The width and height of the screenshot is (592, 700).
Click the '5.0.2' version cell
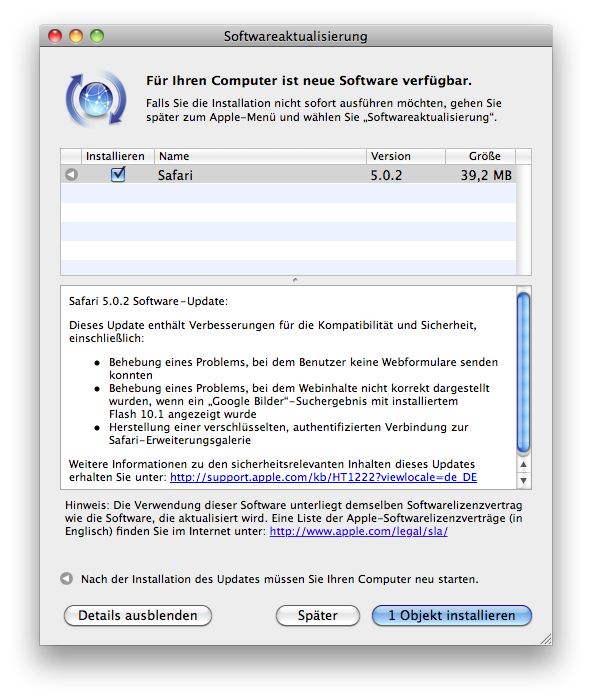pyautogui.click(x=386, y=175)
